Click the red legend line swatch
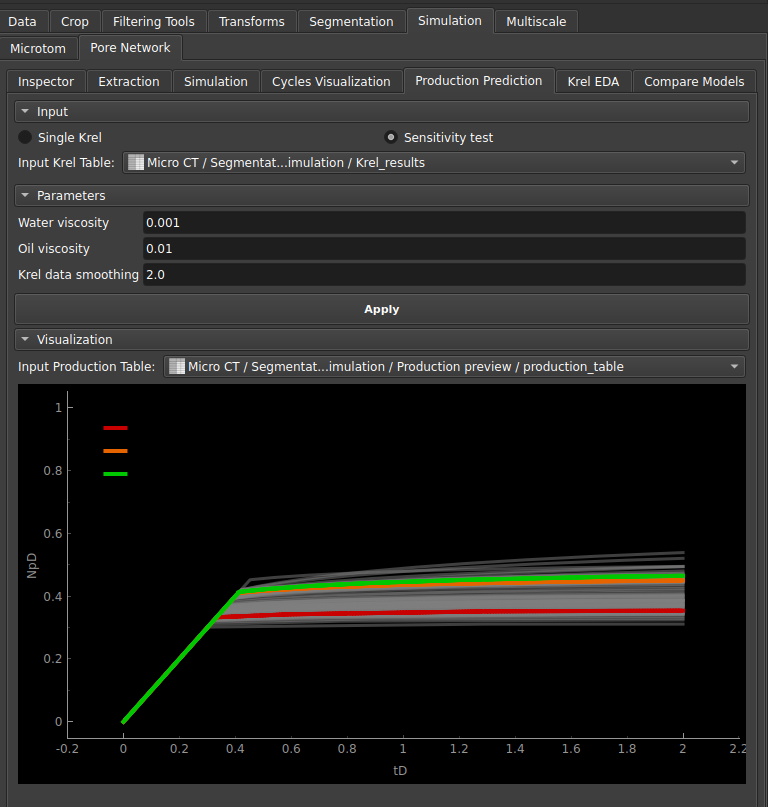This screenshot has height=807, width=768. [x=115, y=428]
